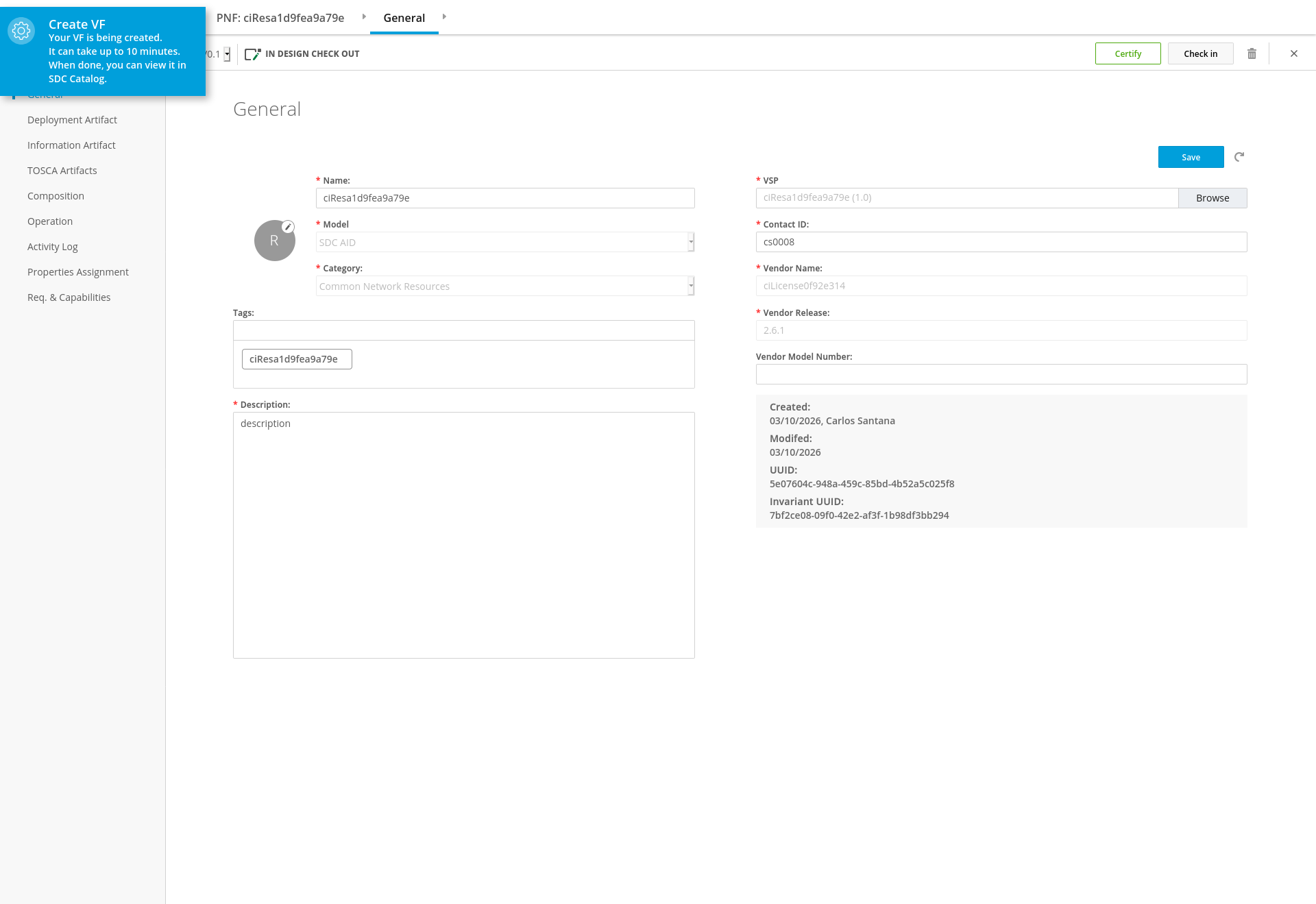Open the version 0.1 dropdown
This screenshot has height=904, width=1316.
[227, 54]
